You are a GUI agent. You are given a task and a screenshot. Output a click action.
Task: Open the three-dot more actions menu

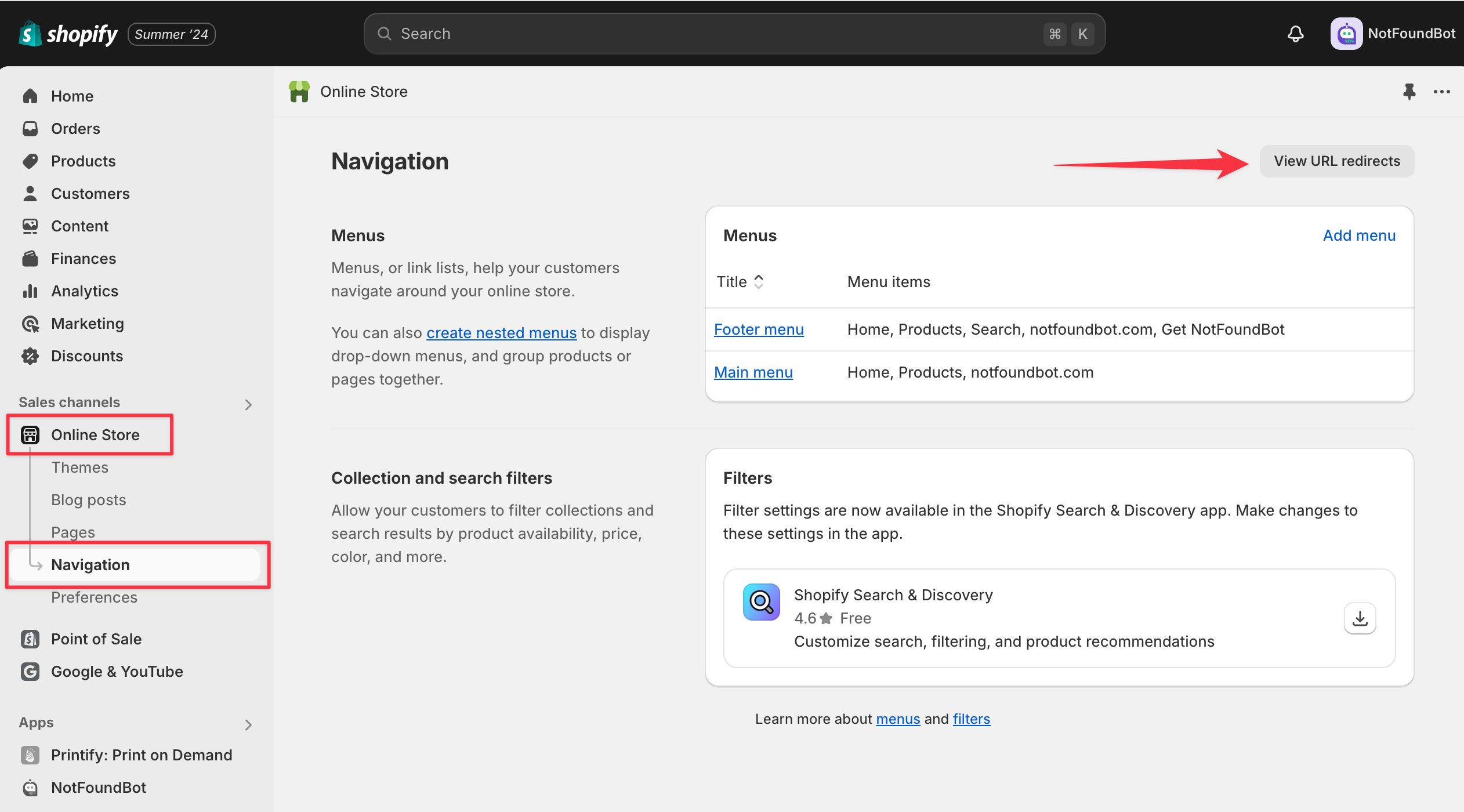[1442, 92]
